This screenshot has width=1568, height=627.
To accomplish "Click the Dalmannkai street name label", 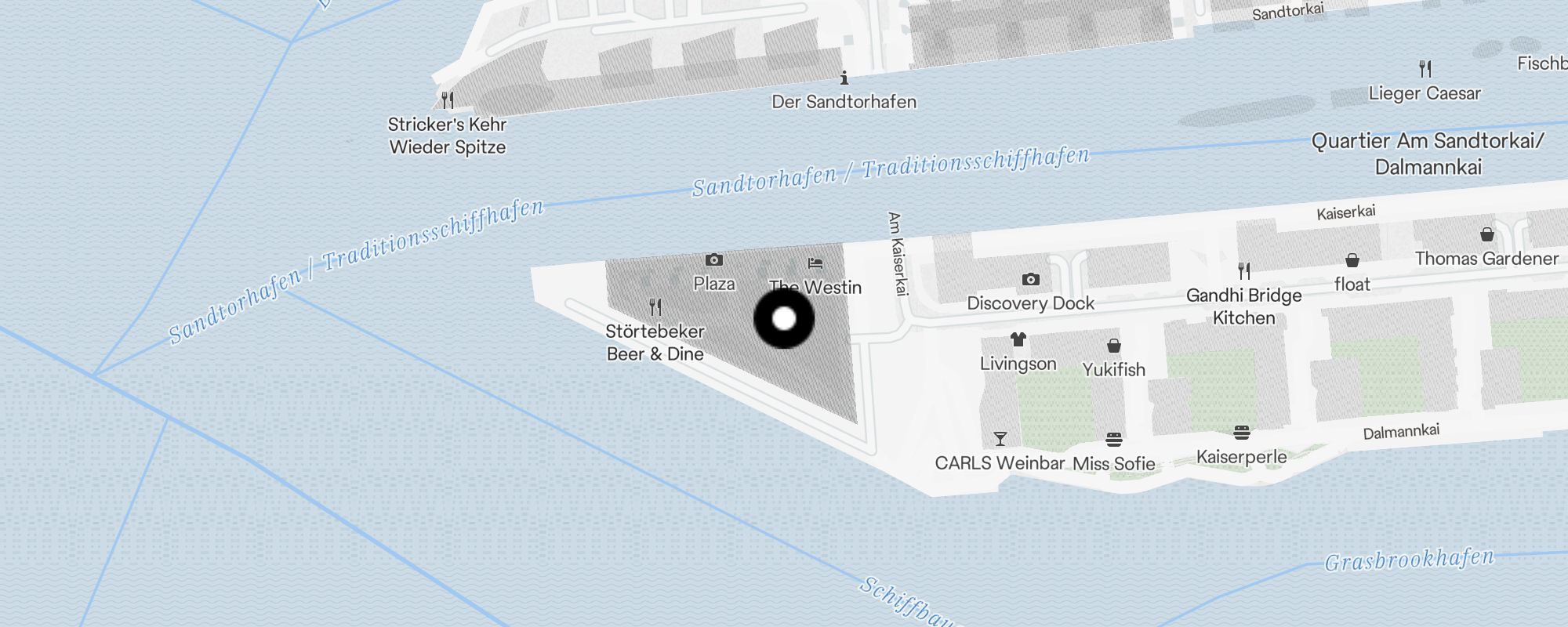I will [x=1401, y=432].
